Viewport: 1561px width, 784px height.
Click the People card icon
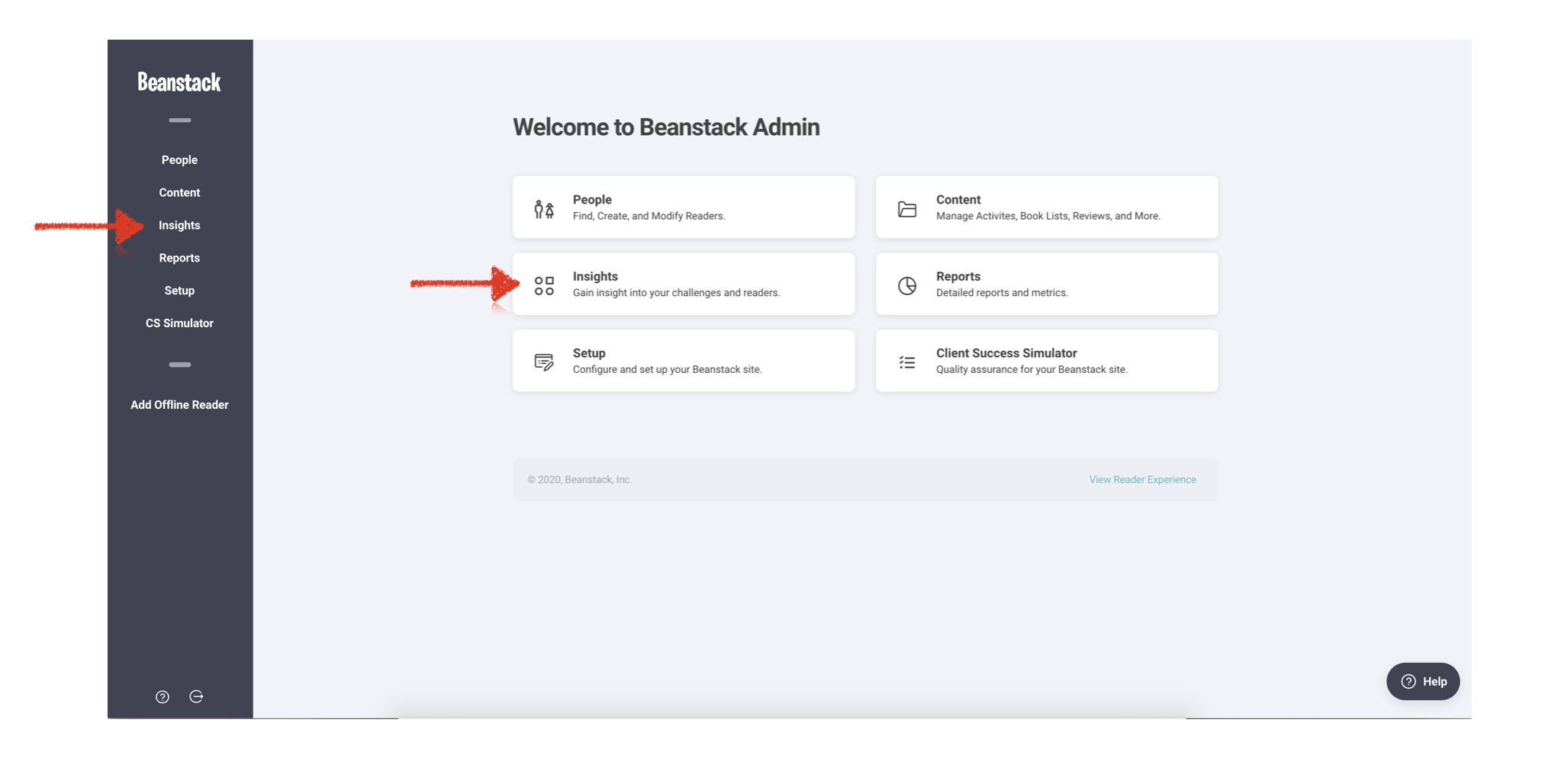tap(544, 209)
